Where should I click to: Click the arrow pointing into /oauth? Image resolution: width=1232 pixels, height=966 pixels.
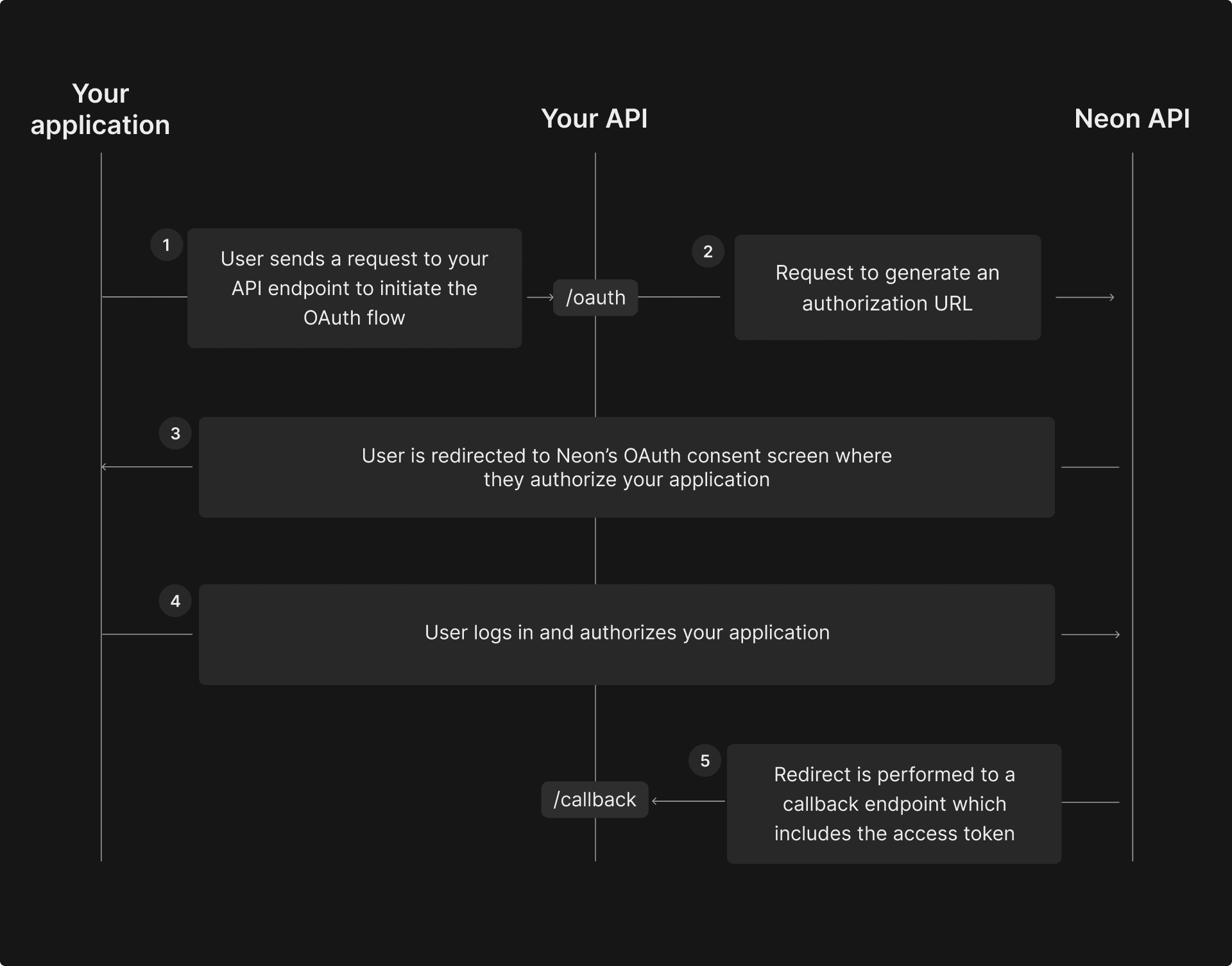coord(540,298)
